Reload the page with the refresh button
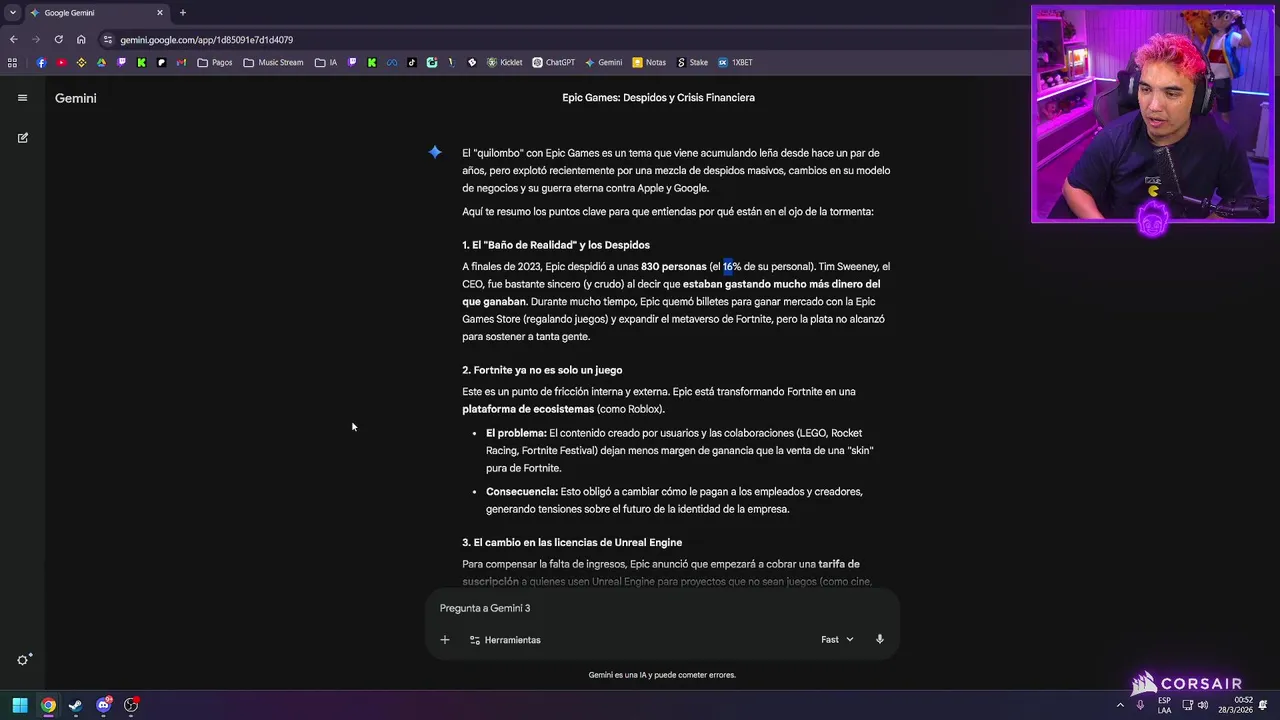Image resolution: width=1280 pixels, height=720 pixels. point(58,40)
